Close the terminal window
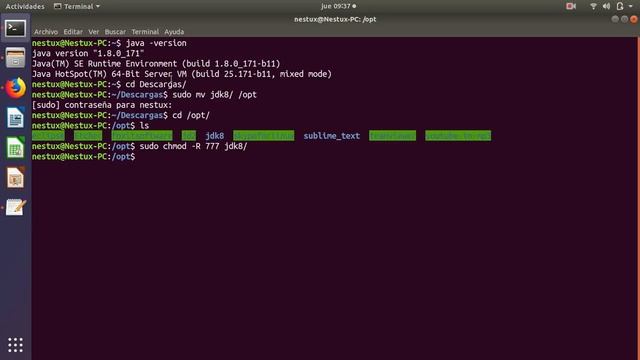Screen dimensions: 640x360 [x=634, y=19]
